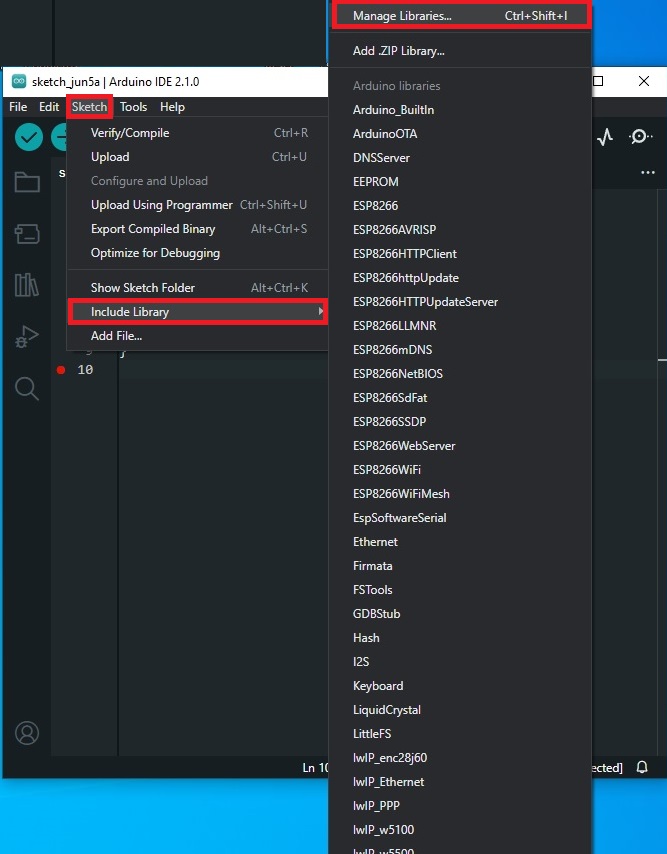
Task: Choose Add .ZIP Library...
Action: click(x=461, y=51)
